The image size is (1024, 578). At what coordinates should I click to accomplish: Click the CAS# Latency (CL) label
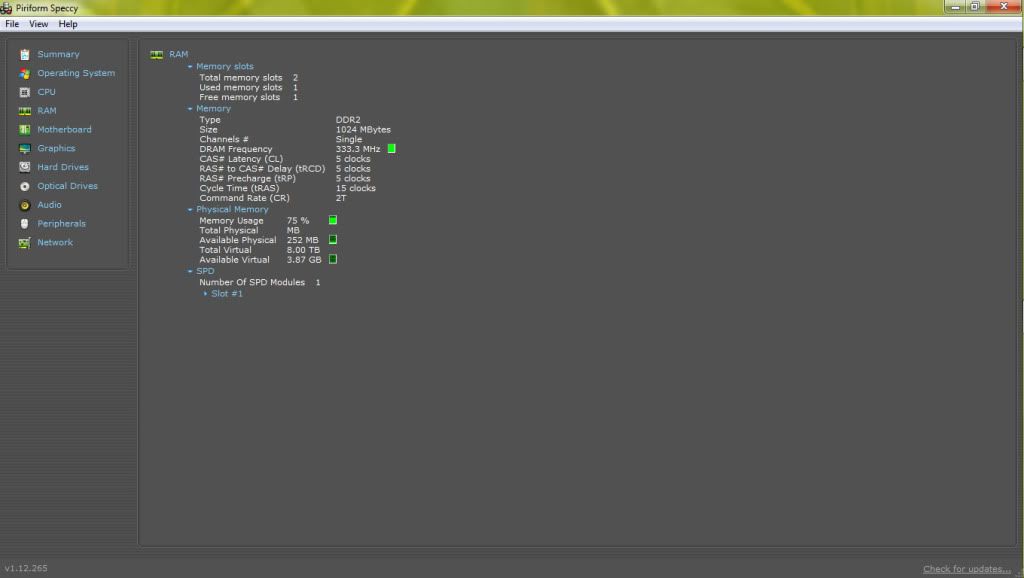tap(241, 159)
